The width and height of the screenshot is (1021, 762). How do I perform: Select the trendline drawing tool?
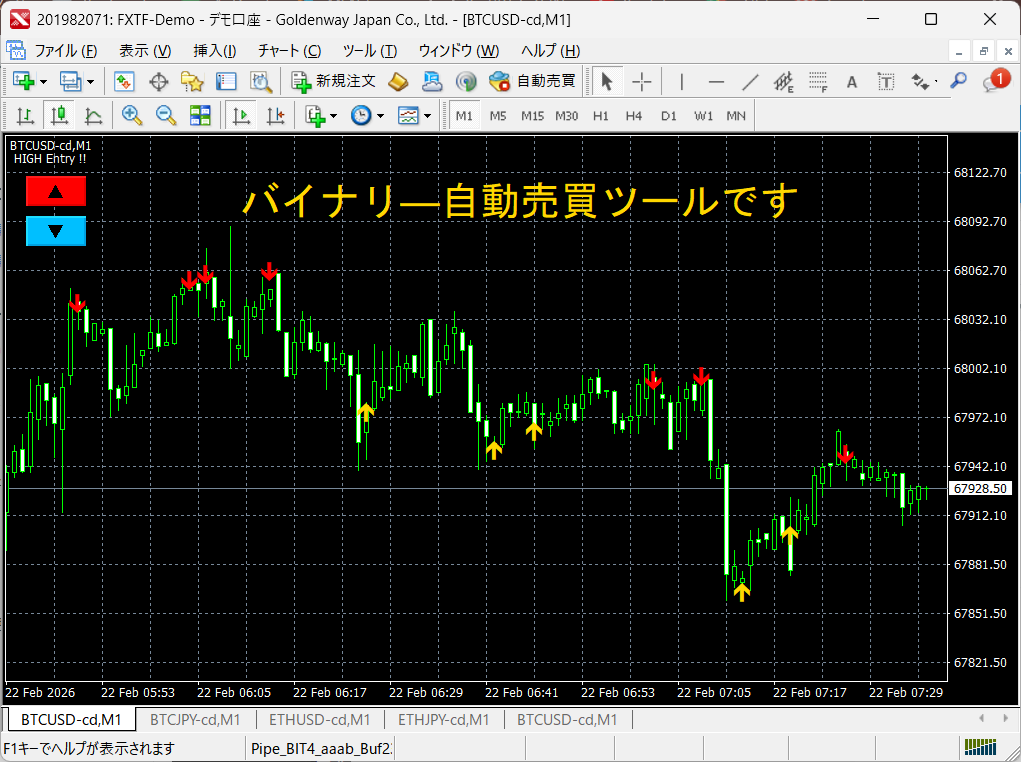(750, 82)
